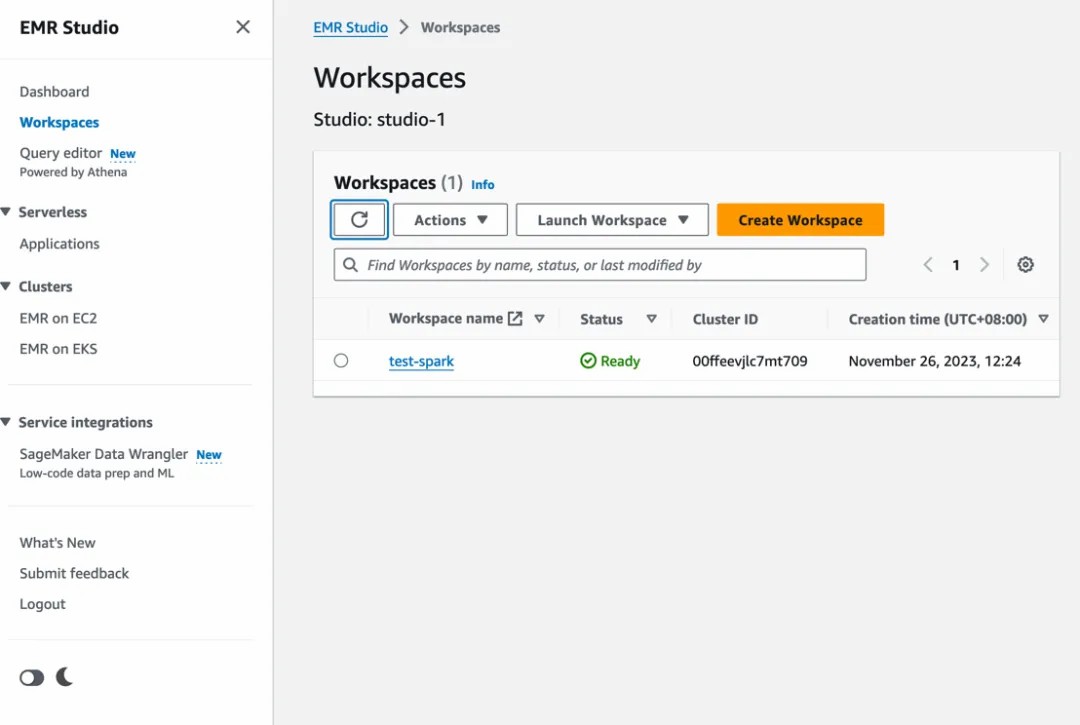Image resolution: width=1080 pixels, height=725 pixels.
Task: Click the dark mode moon icon
Action: point(65,677)
